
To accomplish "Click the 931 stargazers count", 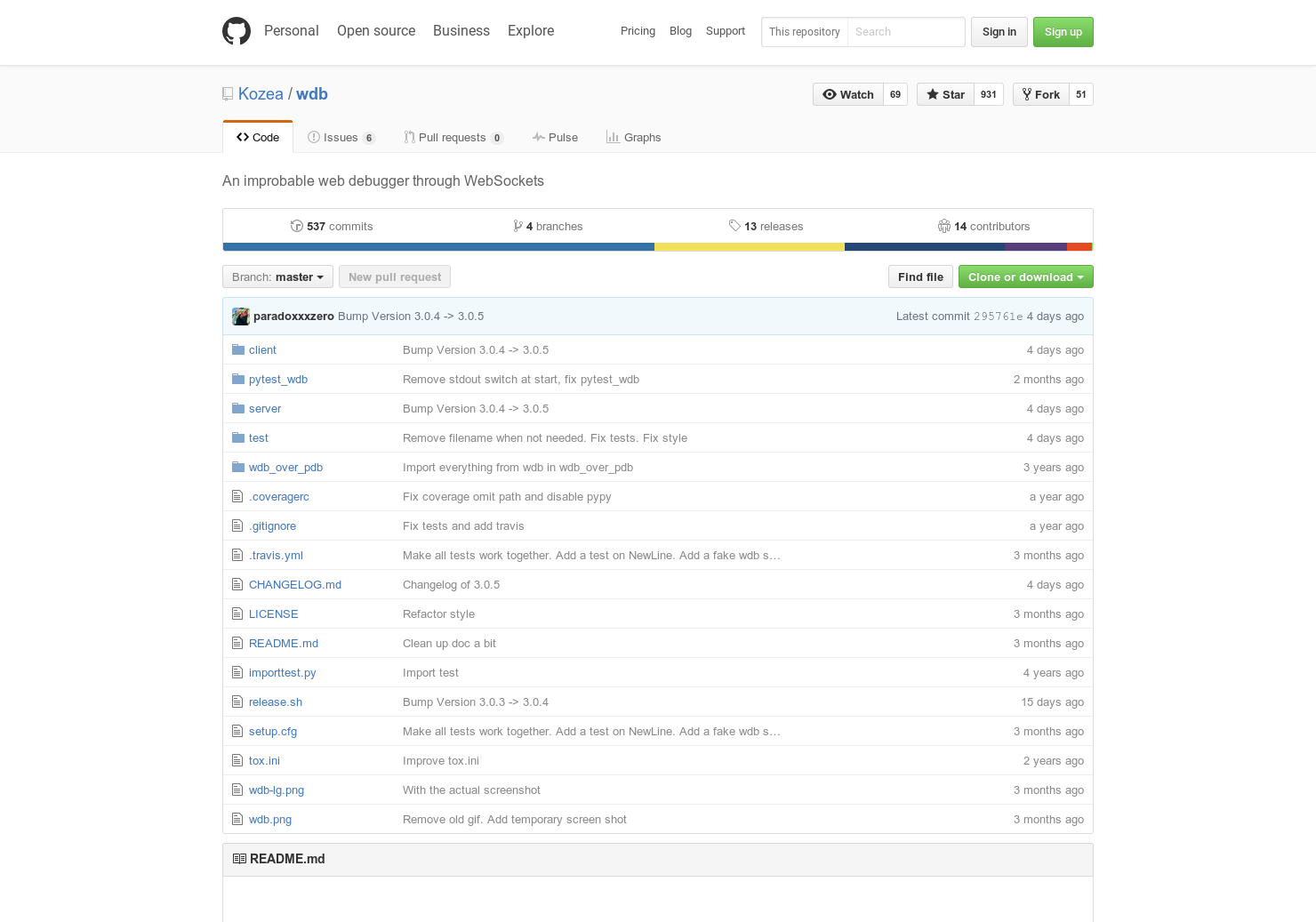I will pyautogui.click(x=989, y=94).
